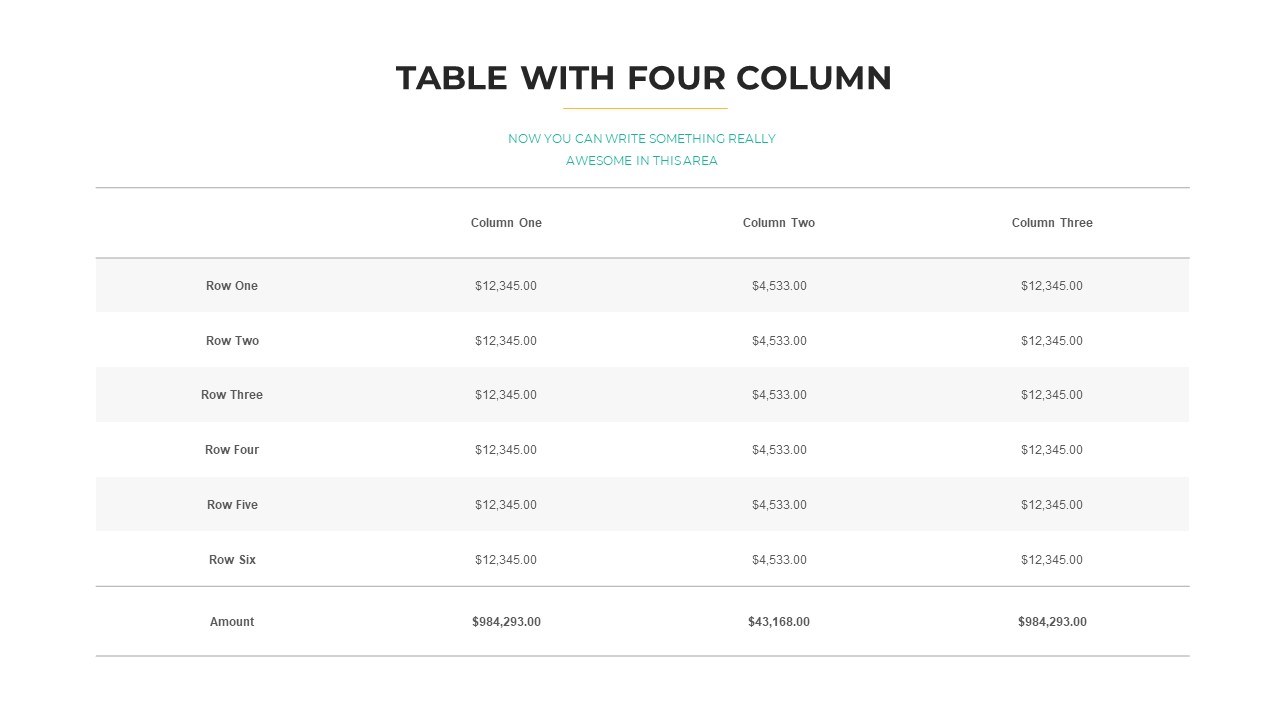This screenshot has height=720, width=1280.
Task: Select the 'Amount' total row label
Action: [232, 622]
